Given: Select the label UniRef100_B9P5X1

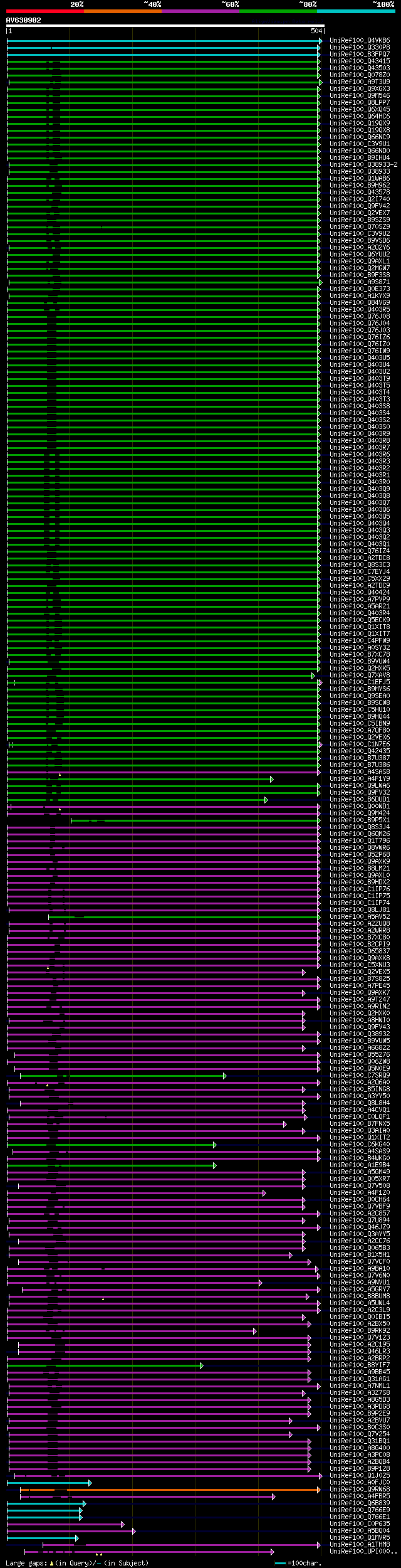Looking at the screenshot, I should [360, 820].
